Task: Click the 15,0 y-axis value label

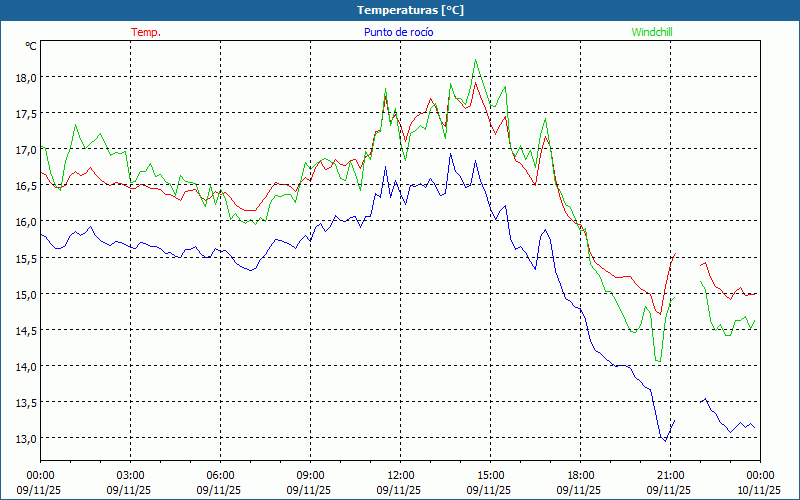Action: click(x=25, y=294)
